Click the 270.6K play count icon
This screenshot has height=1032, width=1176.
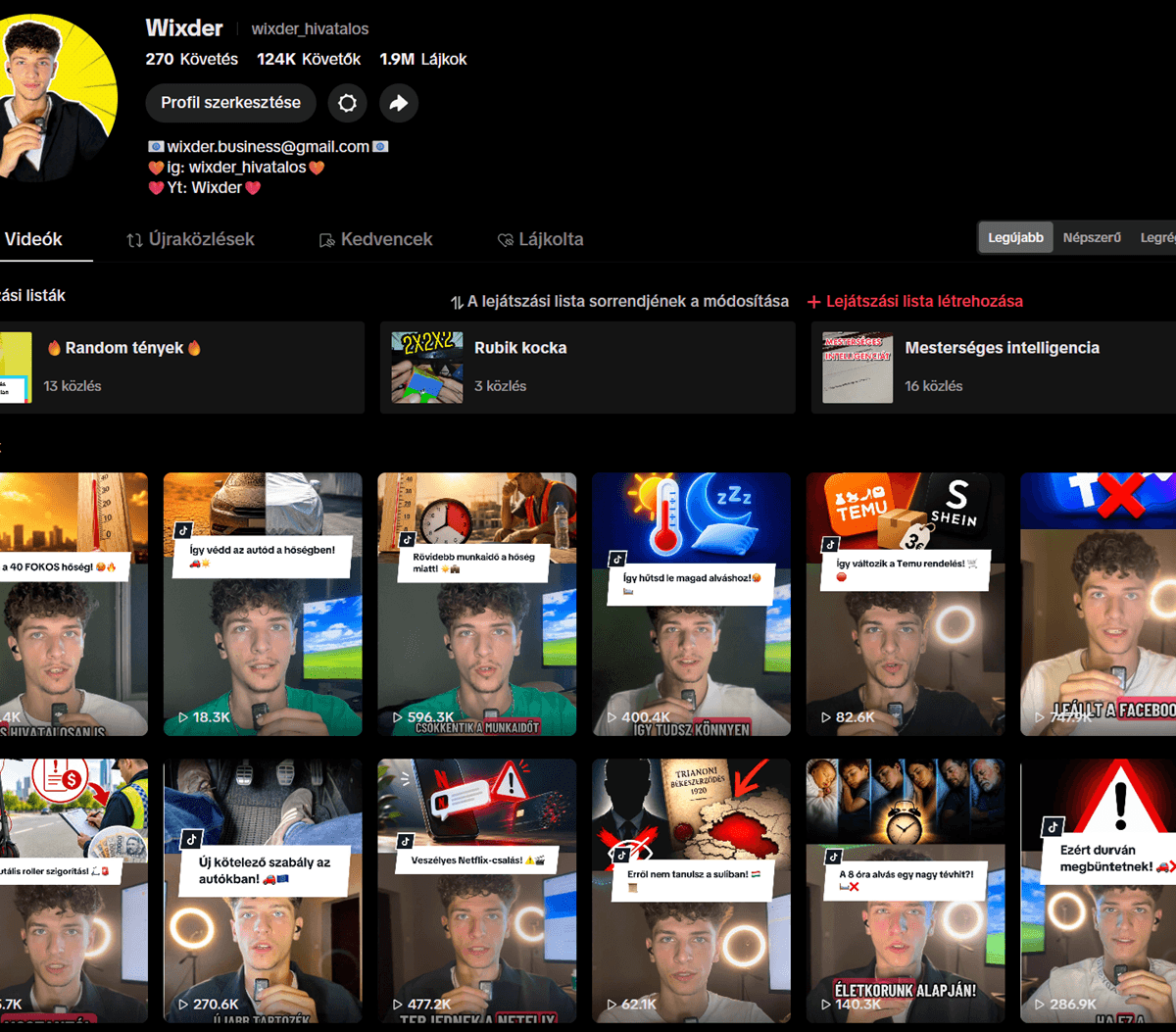[x=183, y=1005]
